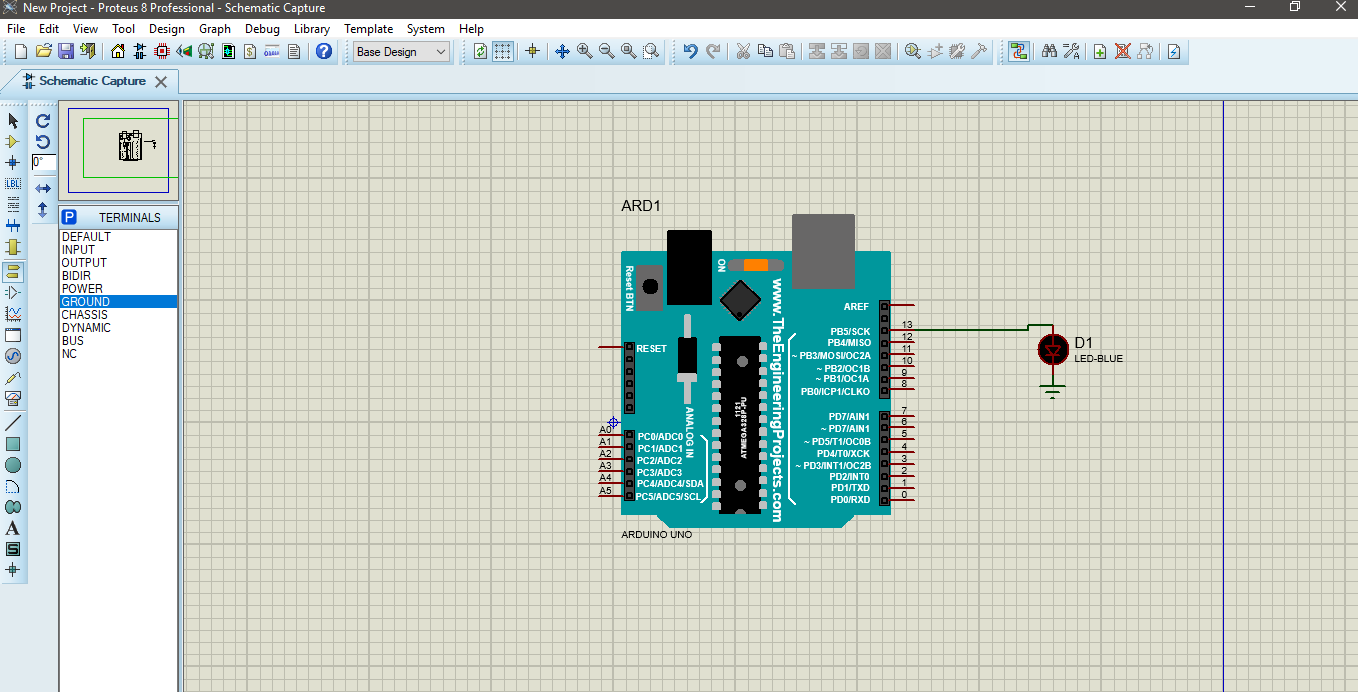The image size is (1358, 692).
Task: Select the Text Script Mode tool
Action: point(13,204)
